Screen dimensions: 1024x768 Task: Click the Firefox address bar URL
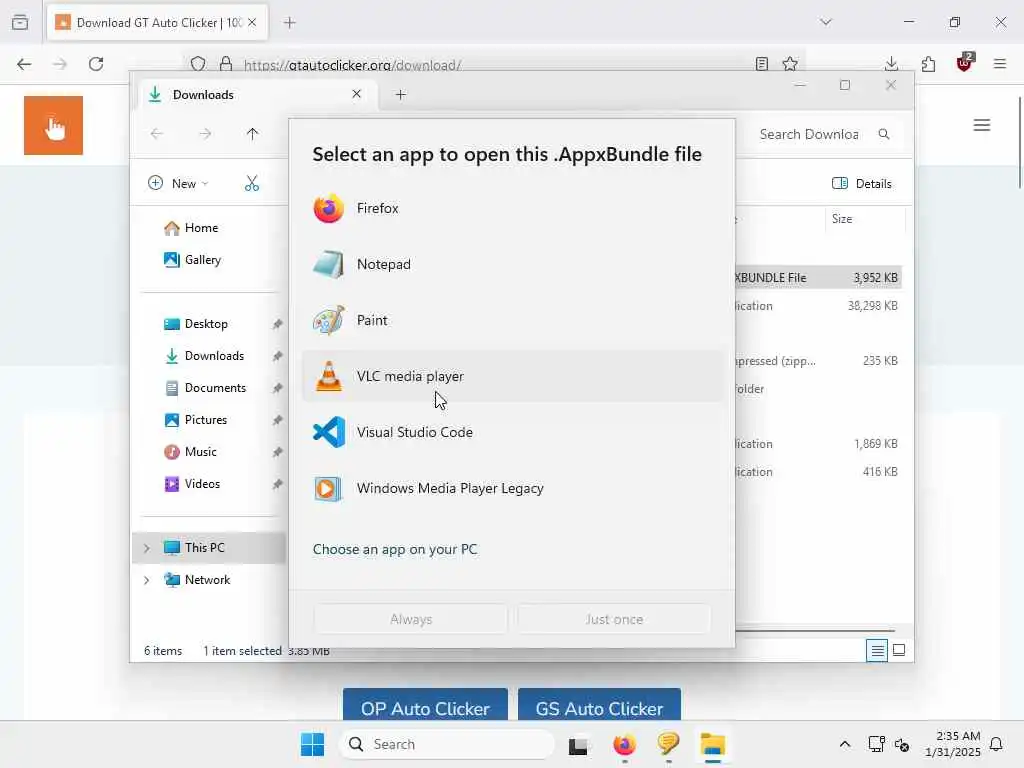(x=353, y=65)
